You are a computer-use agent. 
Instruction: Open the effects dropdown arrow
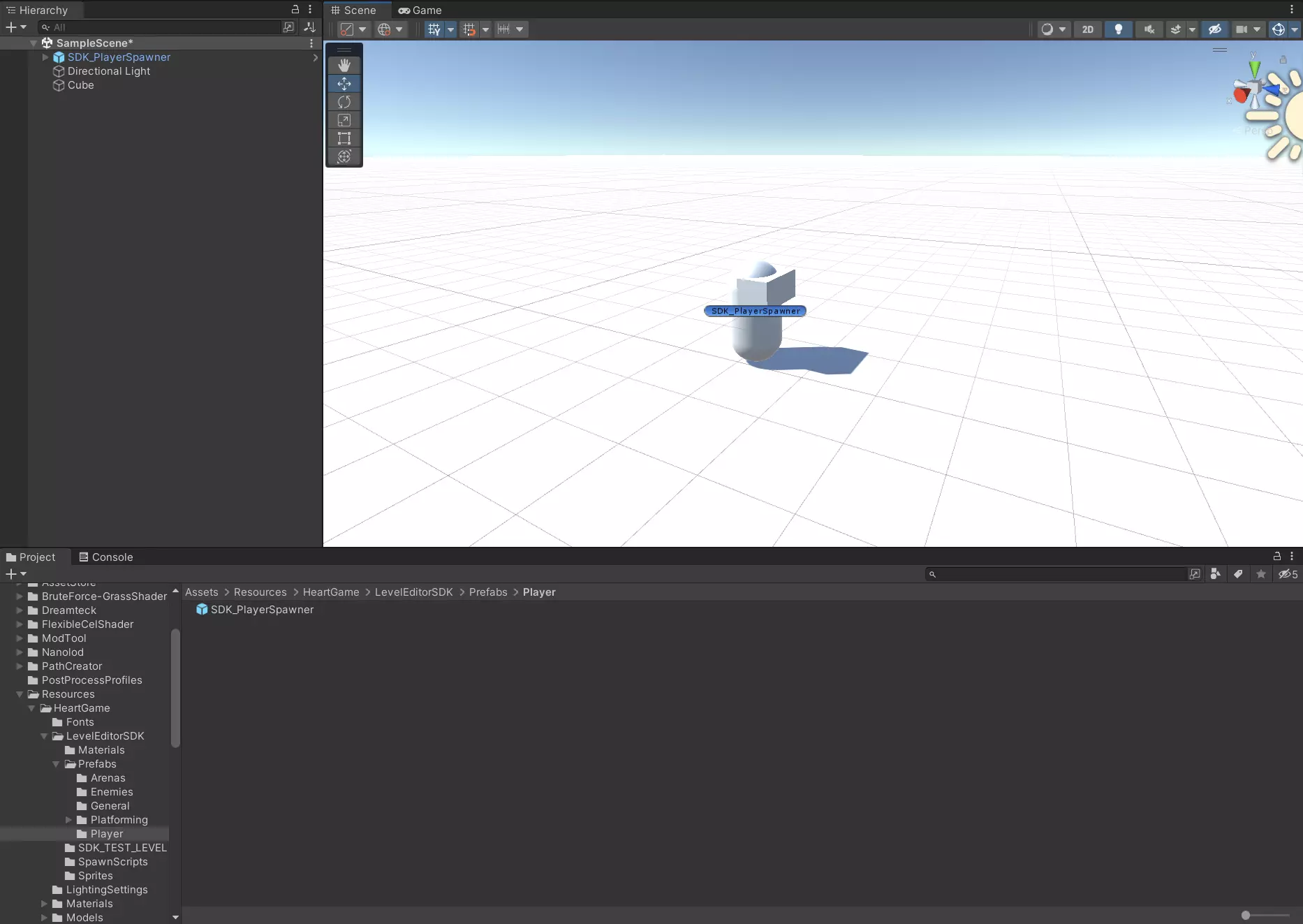point(1192,29)
